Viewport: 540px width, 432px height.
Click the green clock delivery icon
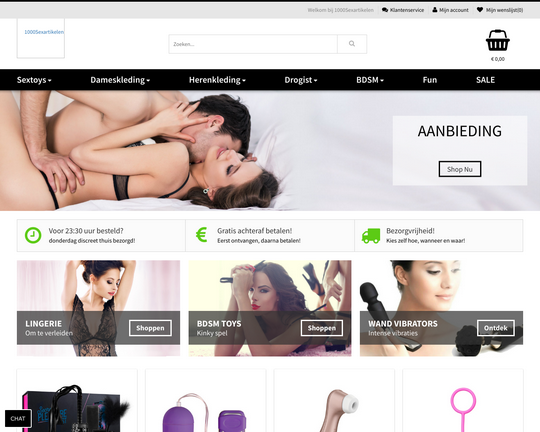click(x=33, y=235)
